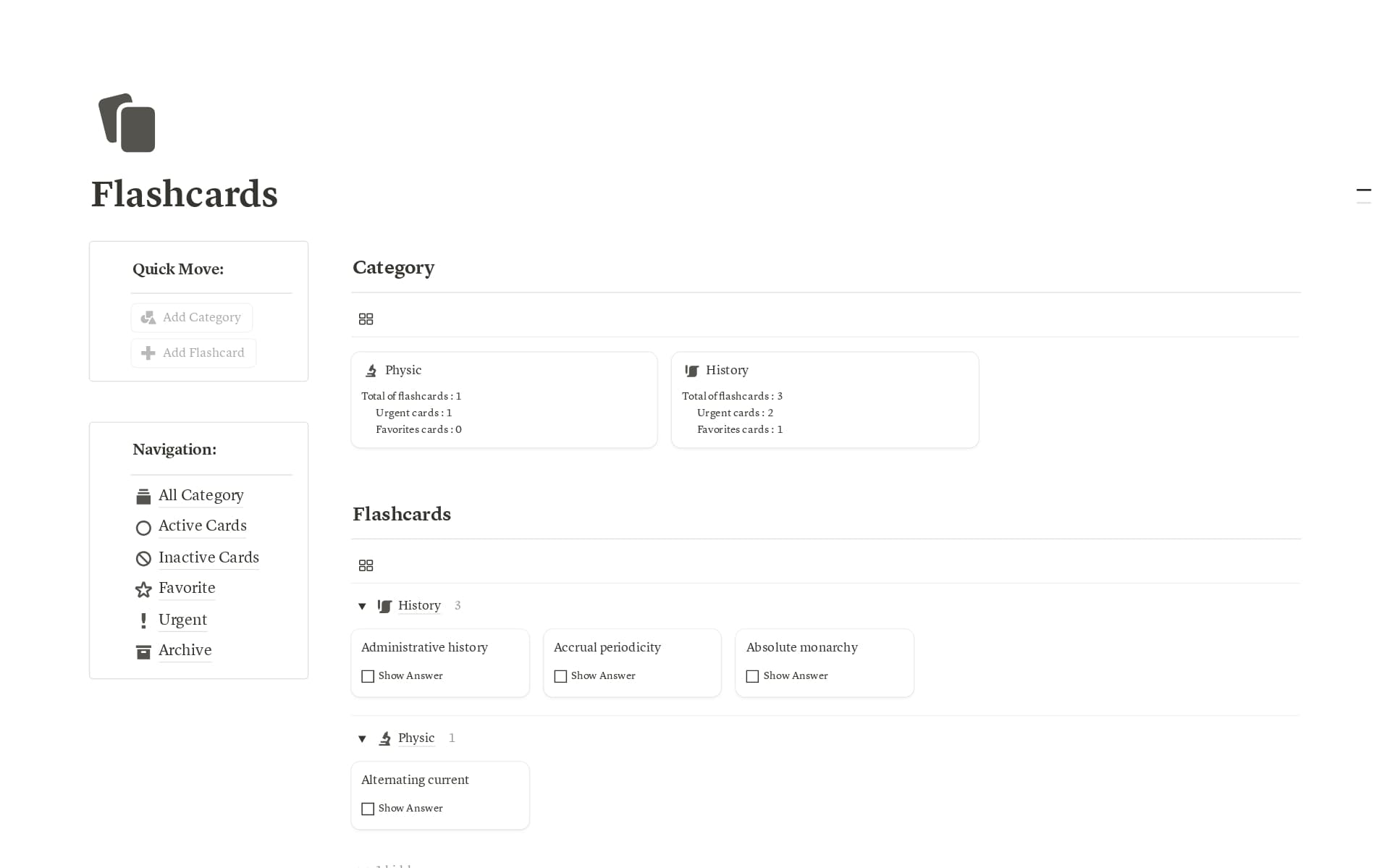Select the Archive box icon in navigation
Viewport: 1390px width, 868px height.
(143, 652)
